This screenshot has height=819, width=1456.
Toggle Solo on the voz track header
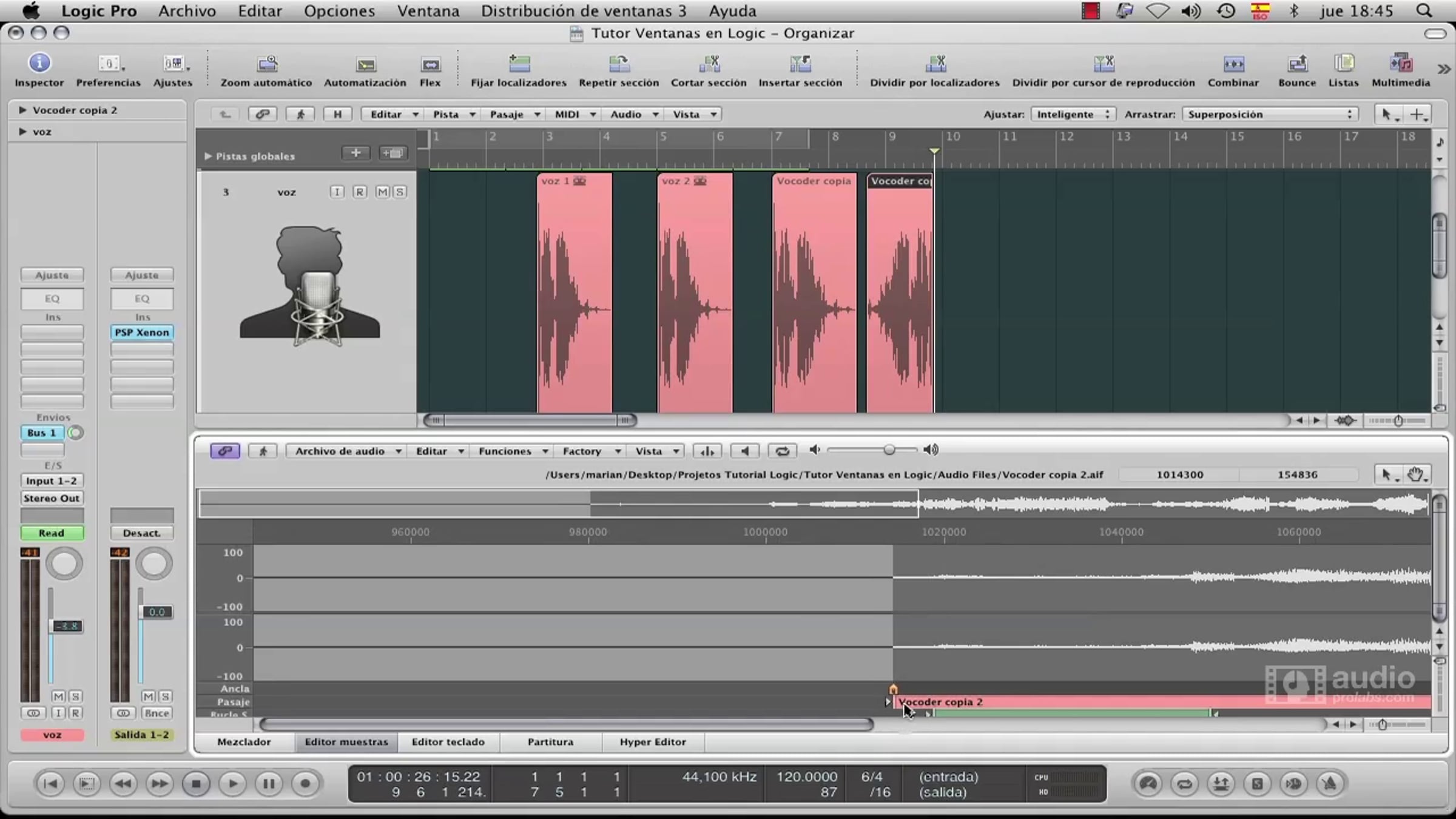[399, 192]
